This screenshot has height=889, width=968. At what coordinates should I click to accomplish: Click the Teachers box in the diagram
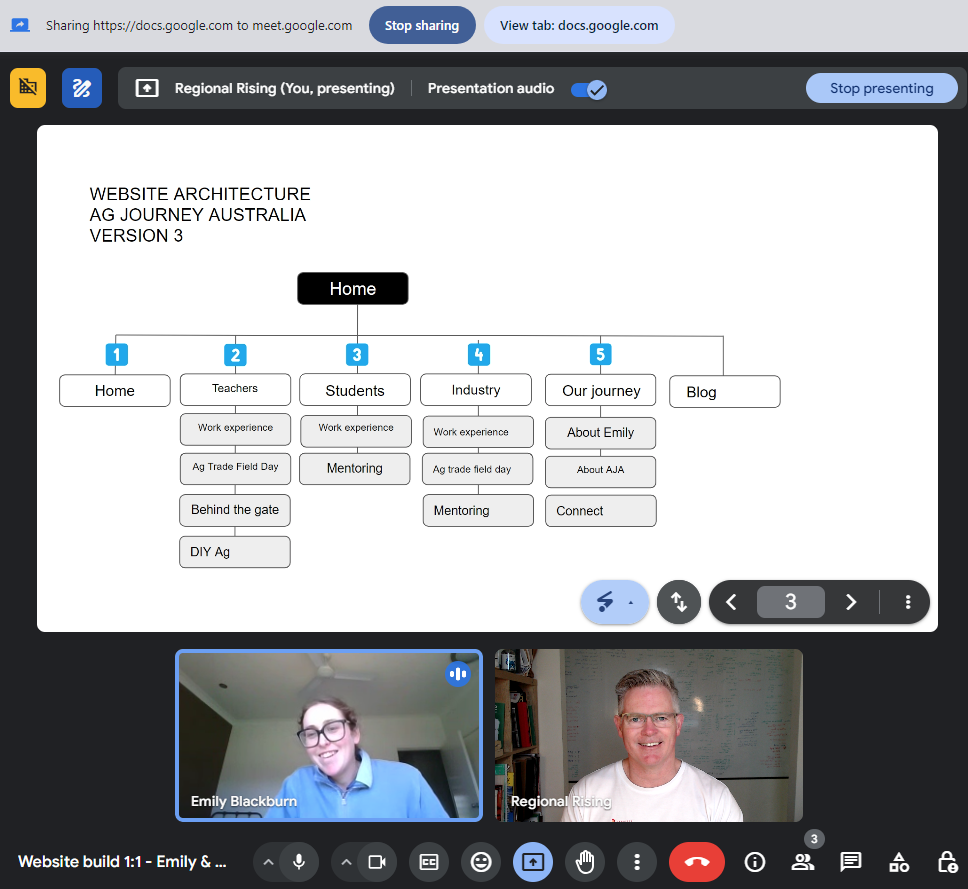[x=235, y=389]
